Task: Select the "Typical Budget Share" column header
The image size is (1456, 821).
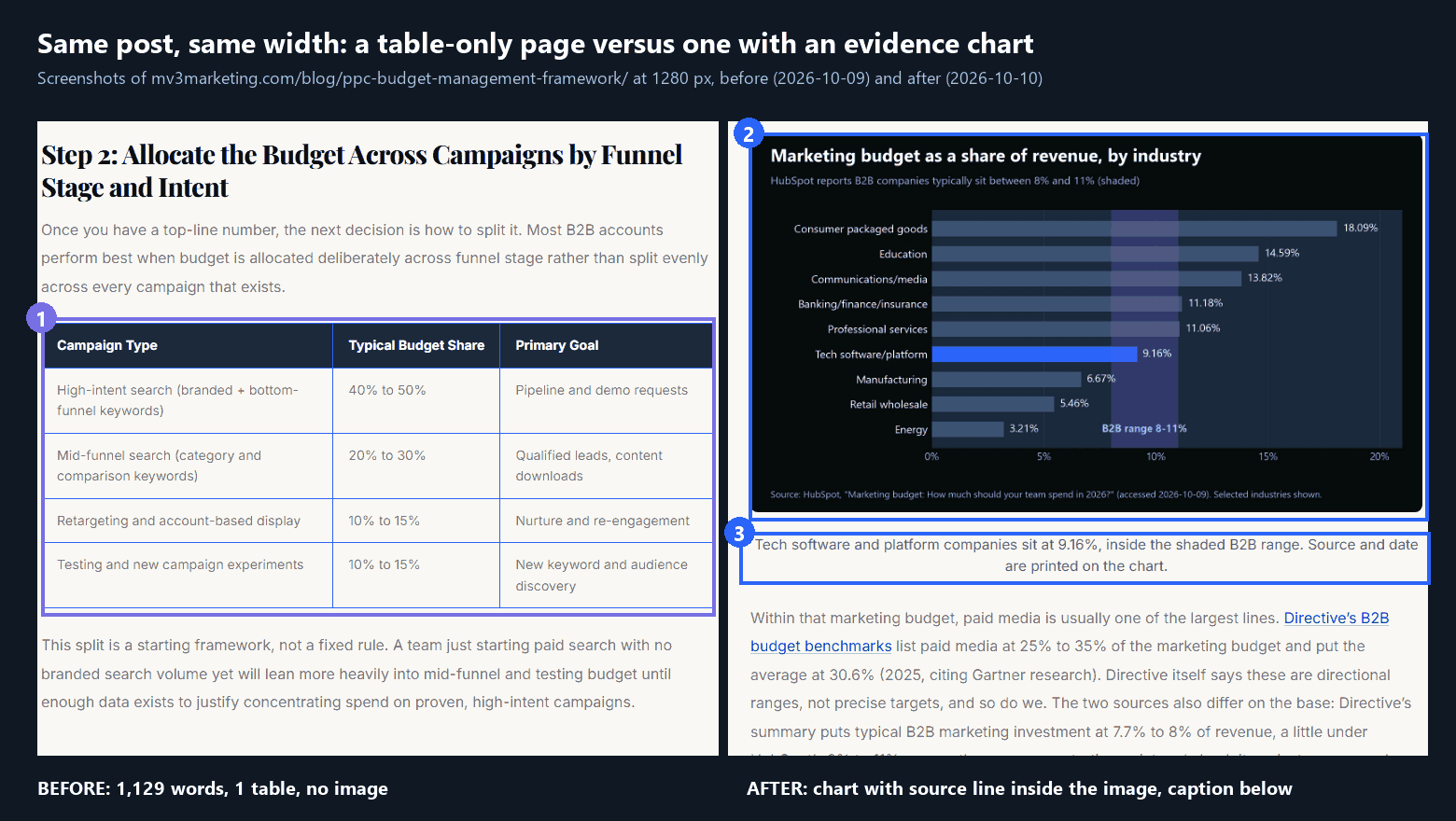Action: [x=416, y=345]
